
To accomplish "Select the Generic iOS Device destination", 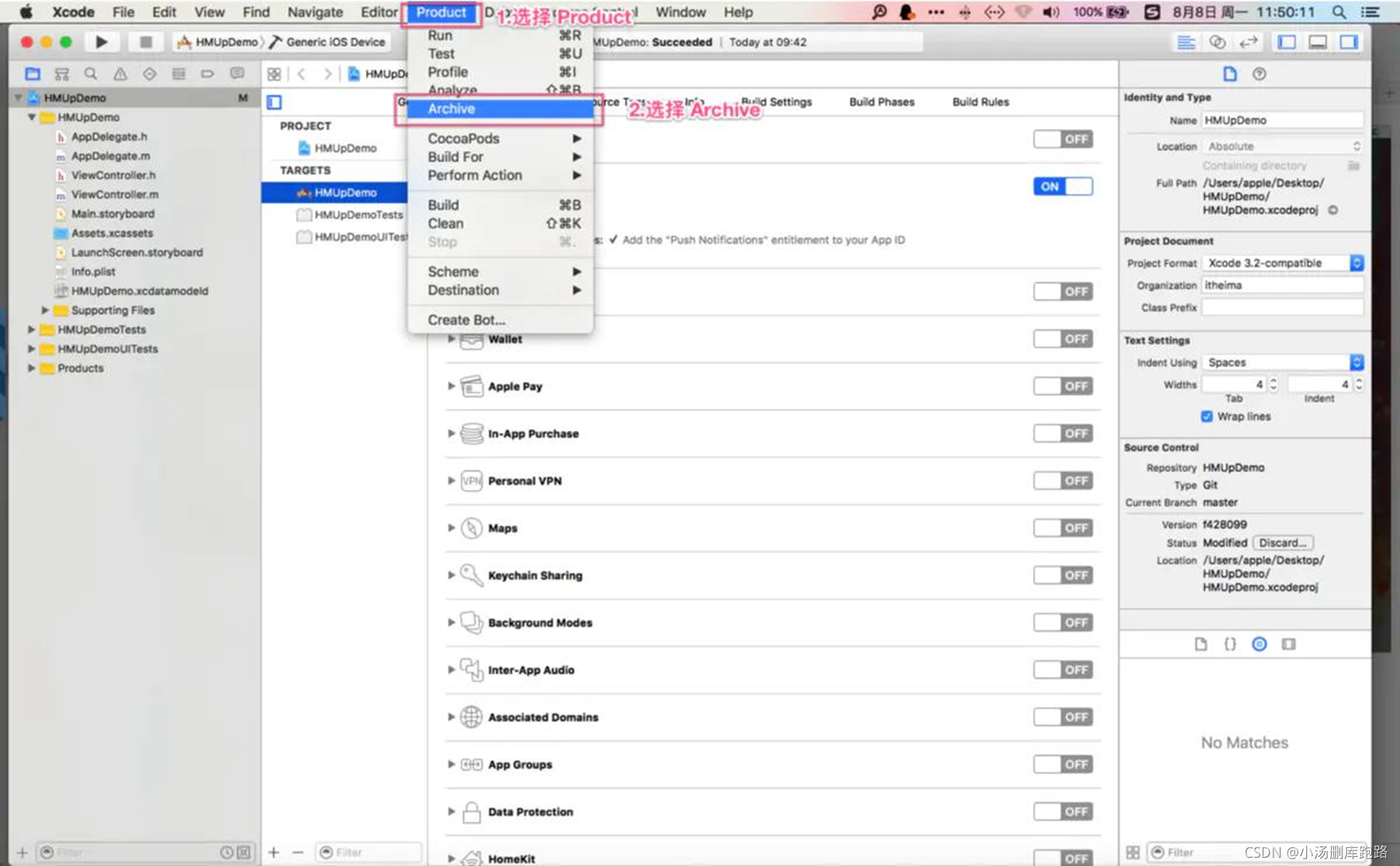I will pos(327,42).
